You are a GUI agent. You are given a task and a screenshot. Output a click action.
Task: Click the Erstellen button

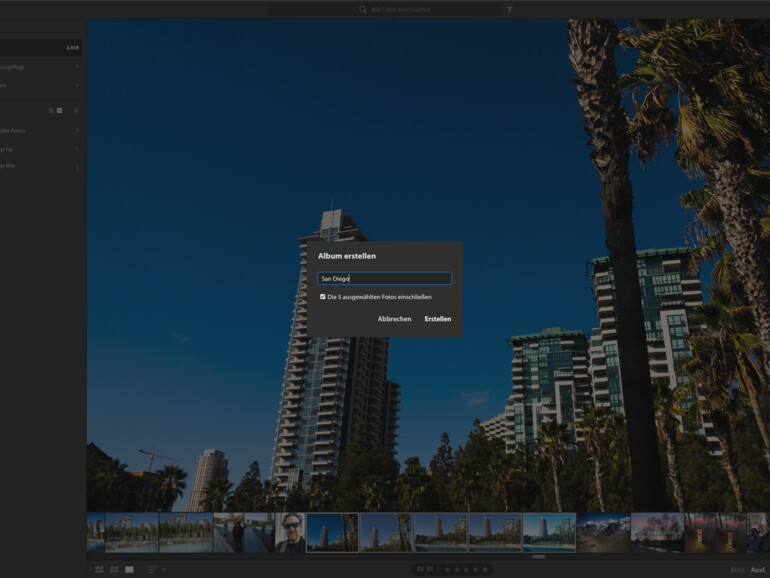tap(438, 319)
